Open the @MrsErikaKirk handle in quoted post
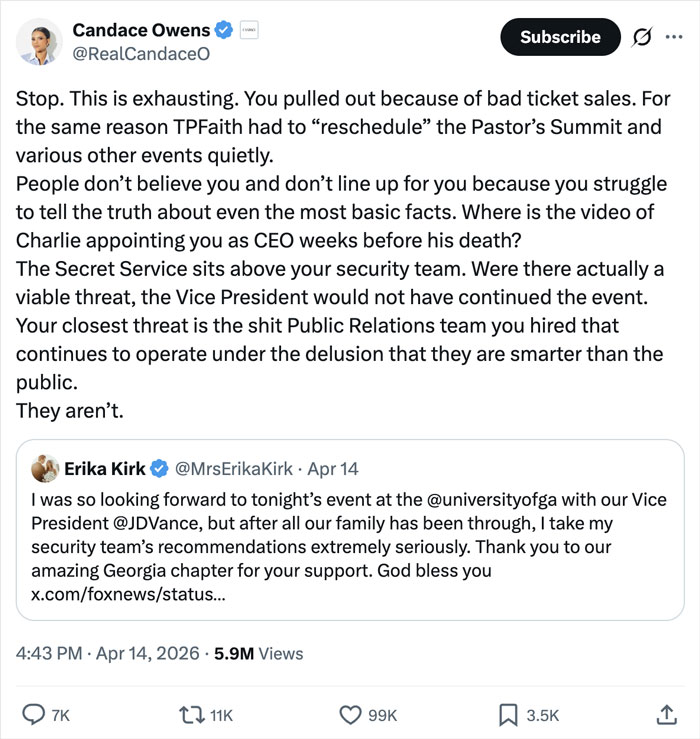Image resolution: width=700 pixels, height=739 pixels. tap(237, 468)
